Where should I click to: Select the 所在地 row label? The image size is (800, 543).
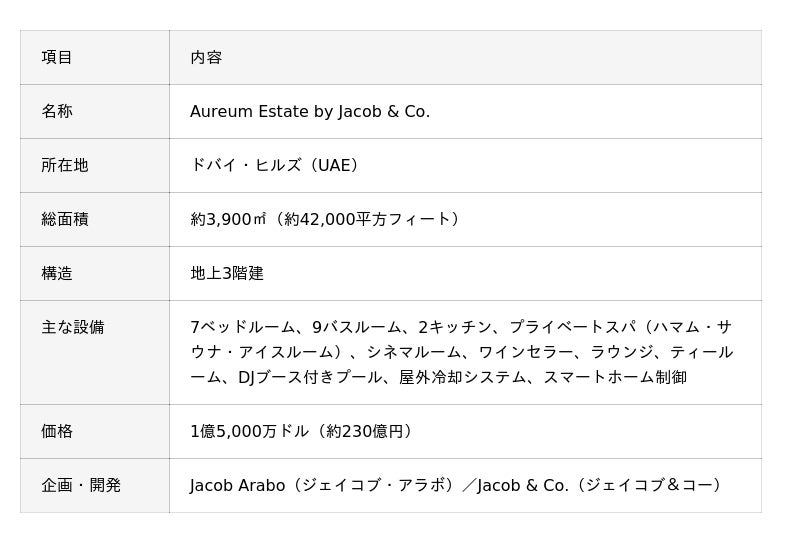point(65,165)
